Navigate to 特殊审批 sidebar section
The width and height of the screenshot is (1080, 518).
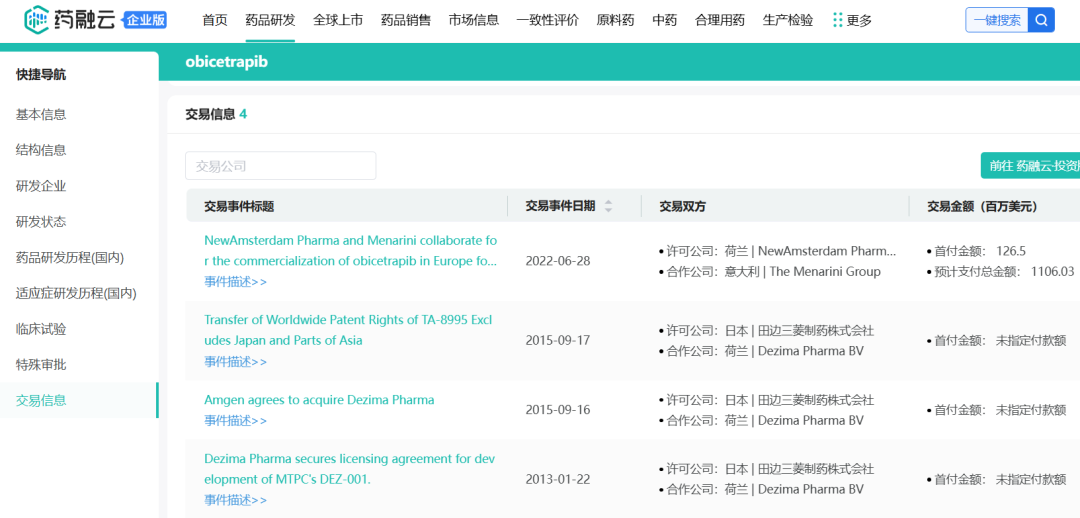tap(41, 364)
